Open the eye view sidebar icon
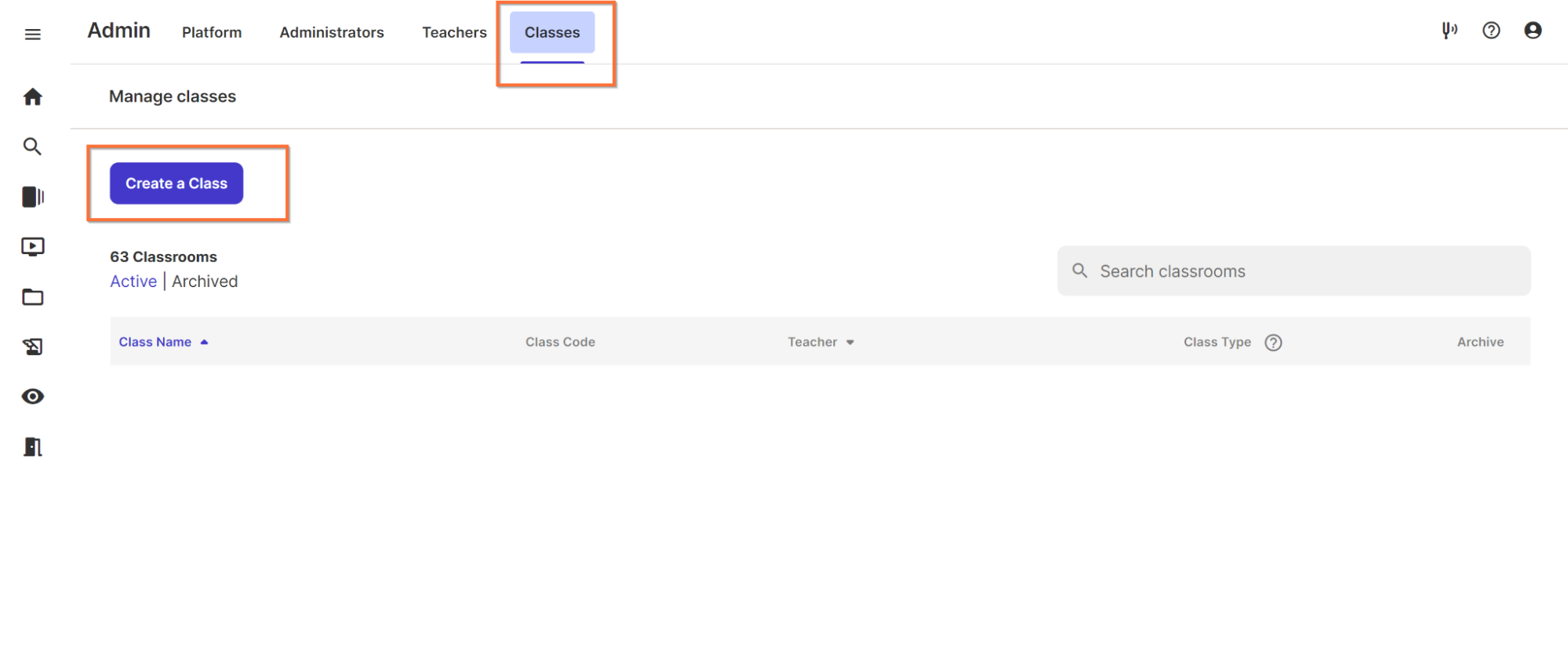This screenshot has width=1568, height=665. tap(32, 397)
